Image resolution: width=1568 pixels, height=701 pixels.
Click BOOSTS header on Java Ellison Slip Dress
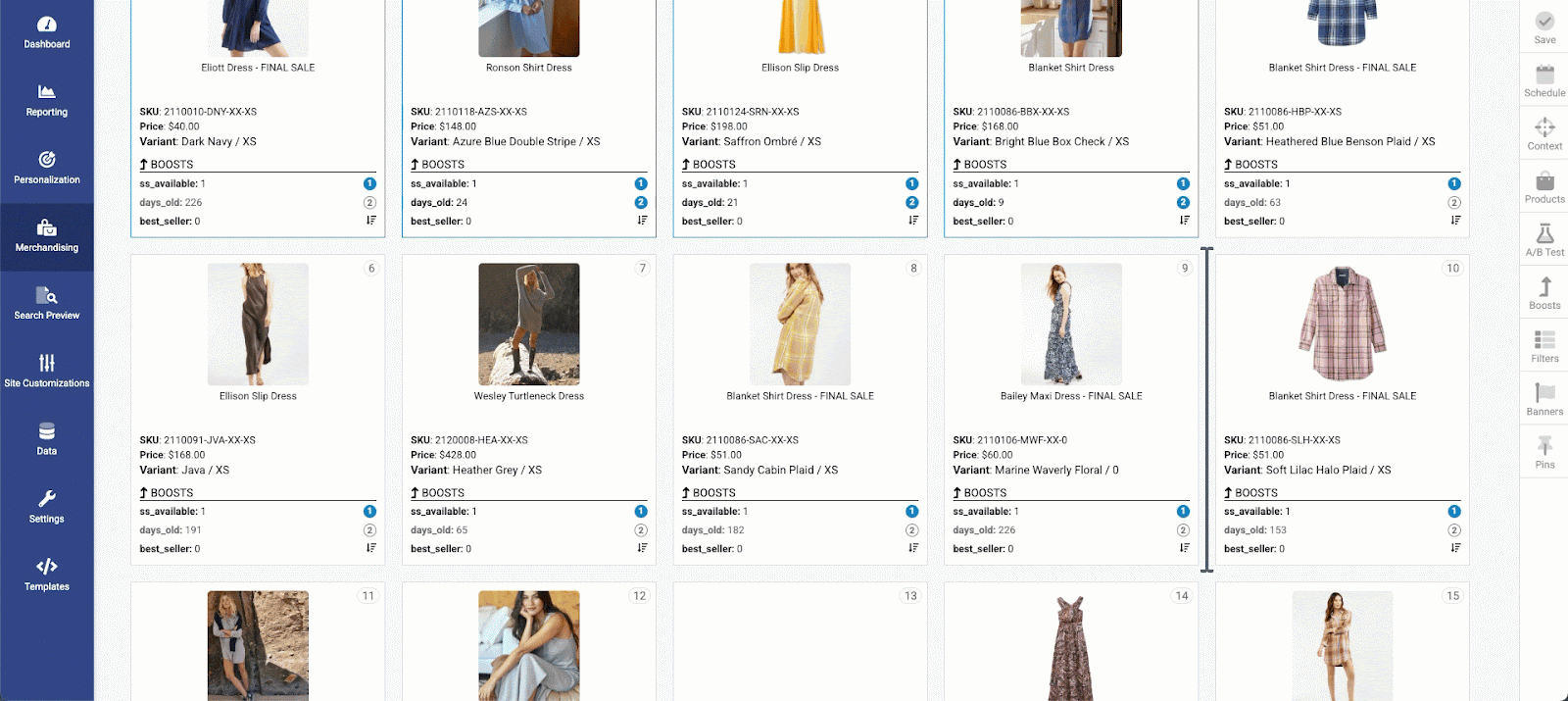(x=167, y=493)
